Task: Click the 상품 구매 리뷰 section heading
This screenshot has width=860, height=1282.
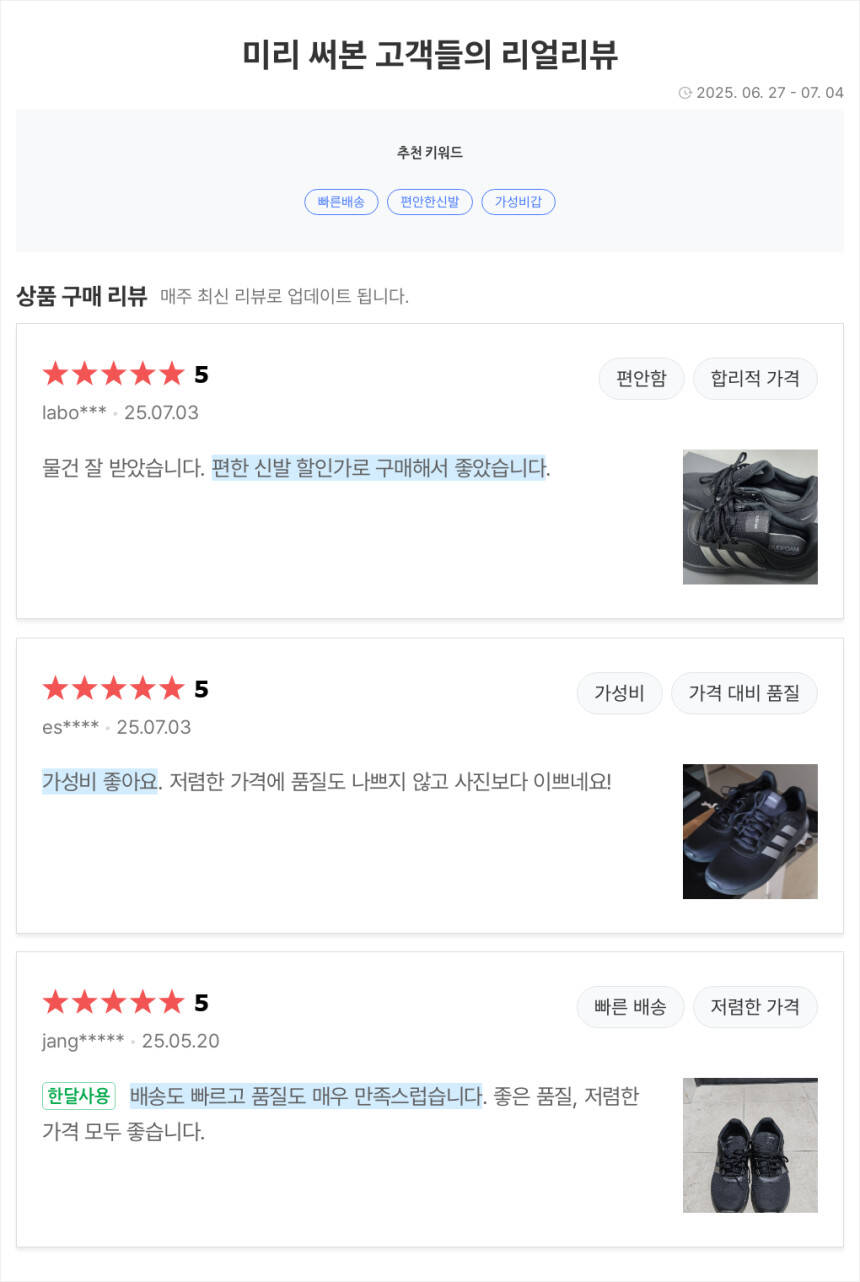Action: (x=82, y=296)
